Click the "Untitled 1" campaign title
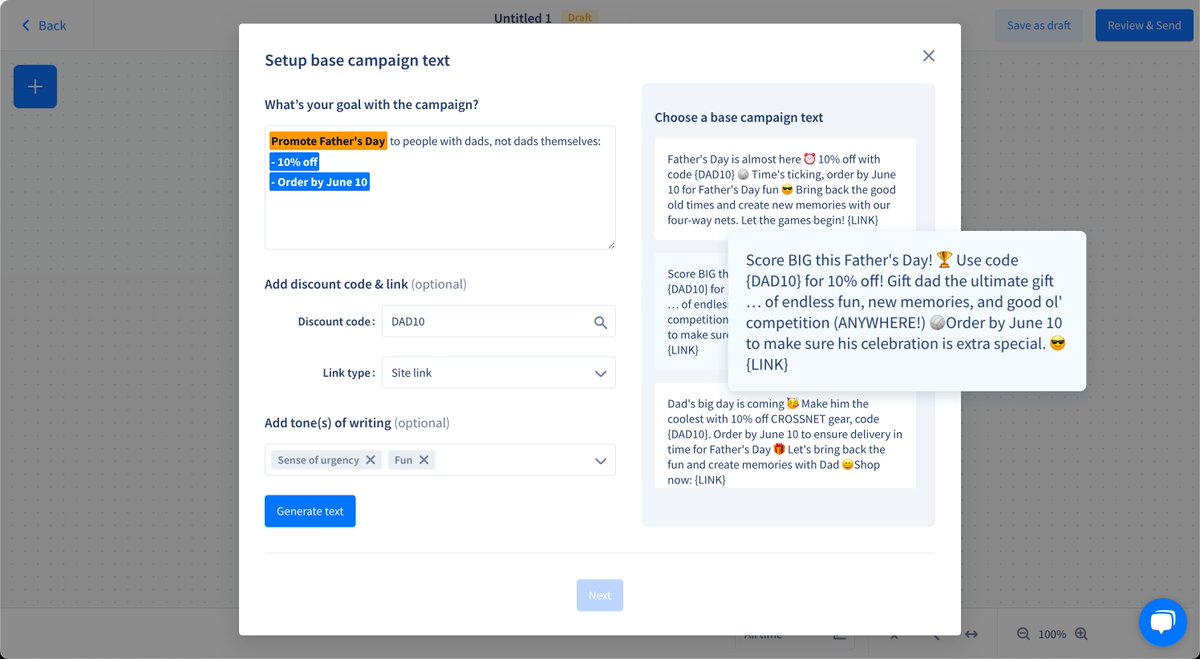The width and height of the screenshot is (1200, 659). point(522,18)
